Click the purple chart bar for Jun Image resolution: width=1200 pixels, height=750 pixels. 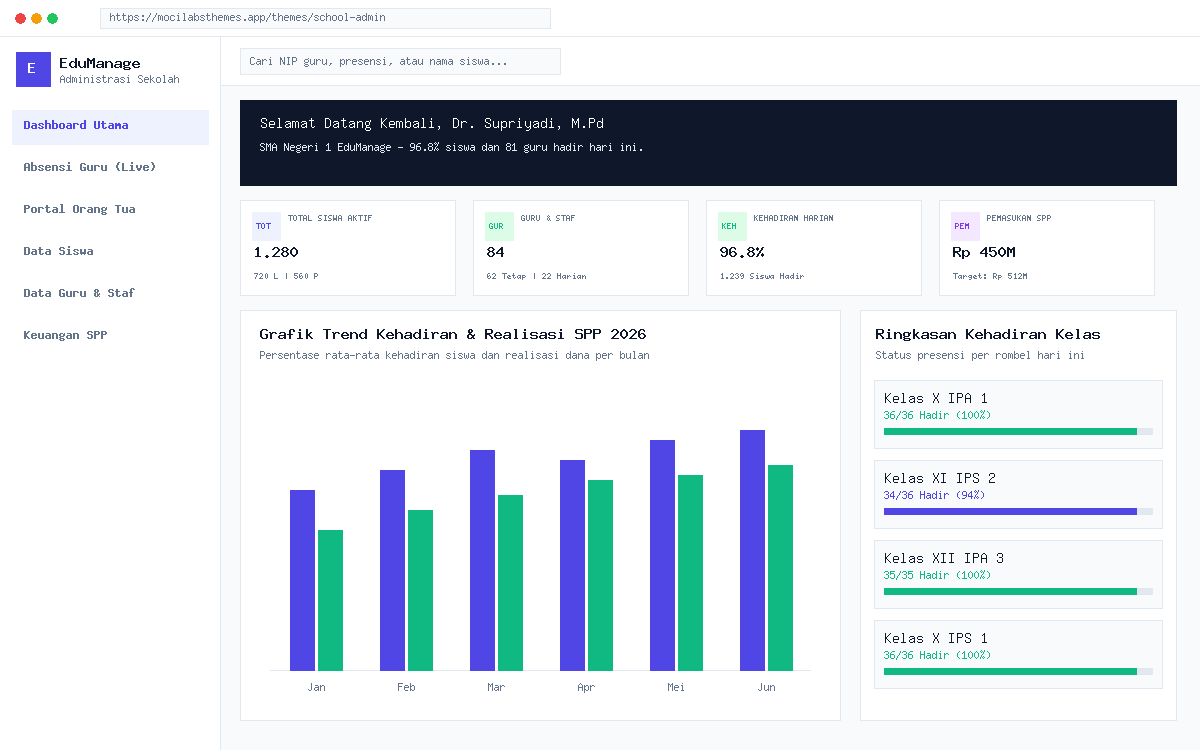752,550
